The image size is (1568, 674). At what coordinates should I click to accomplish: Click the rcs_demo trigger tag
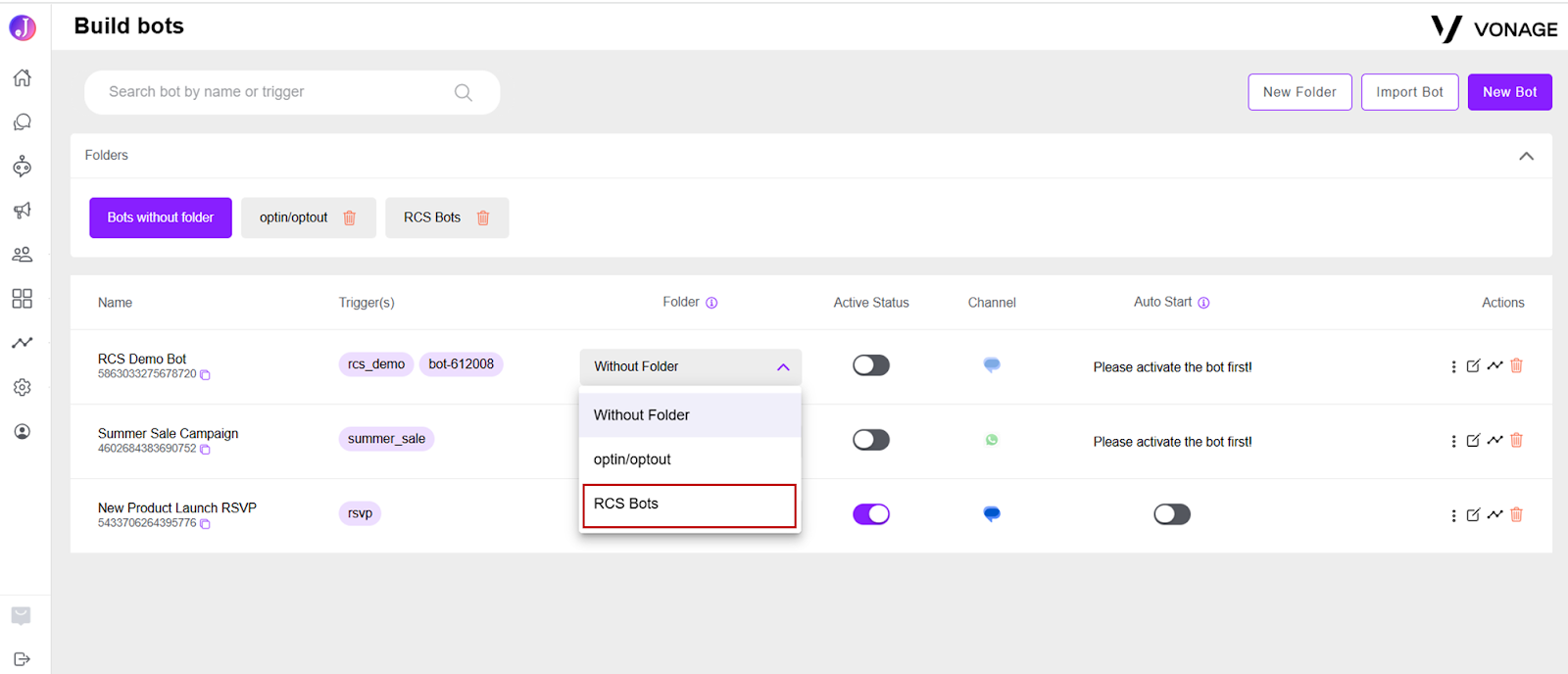tap(376, 364)
